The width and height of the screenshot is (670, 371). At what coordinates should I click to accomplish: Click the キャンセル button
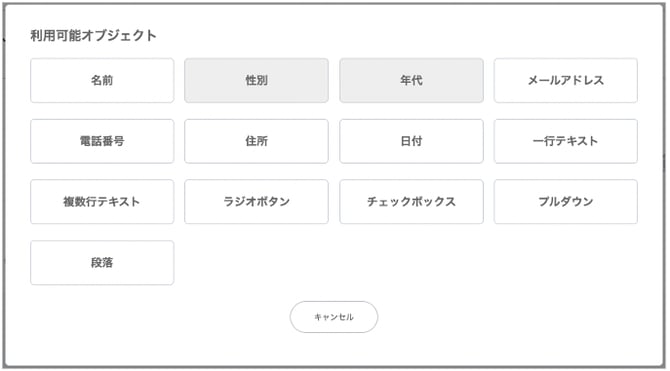pyautogui.click(x=334, y=317)
